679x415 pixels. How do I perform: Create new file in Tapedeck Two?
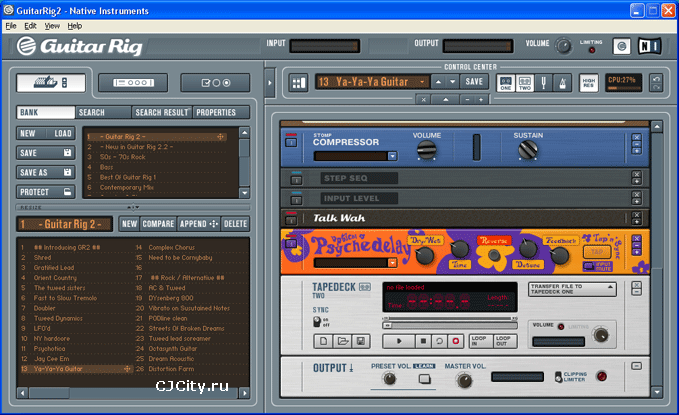coord(323,341)
